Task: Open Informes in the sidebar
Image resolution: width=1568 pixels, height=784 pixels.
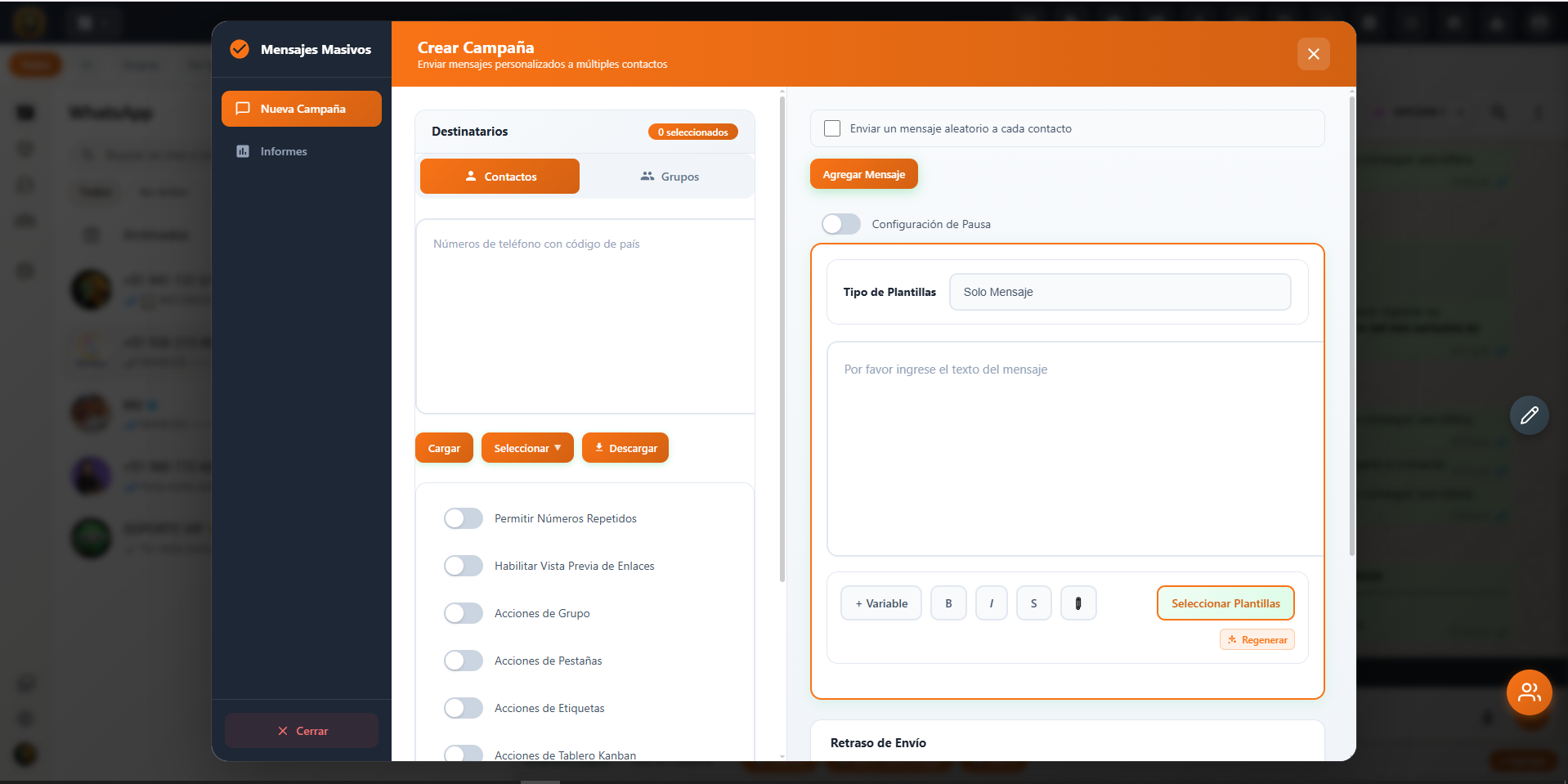Action: (x=283, y=151)
